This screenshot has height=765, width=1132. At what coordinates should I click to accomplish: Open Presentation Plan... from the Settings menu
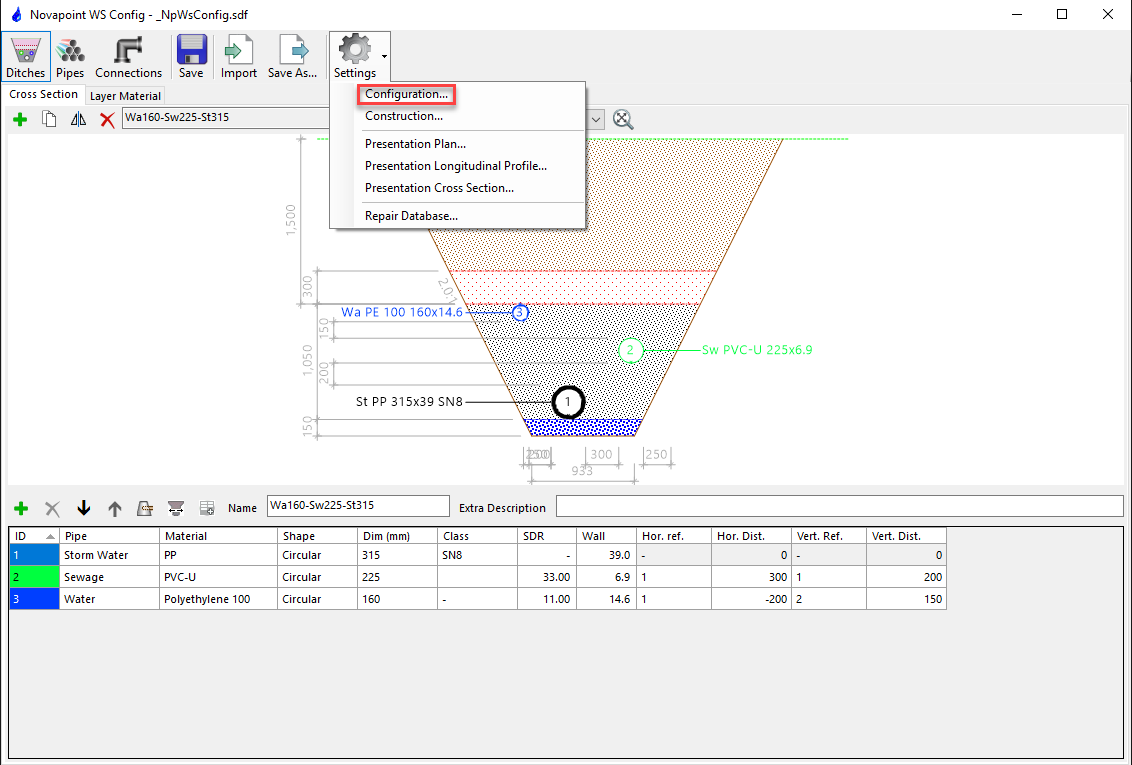click(x=415, y=144)
